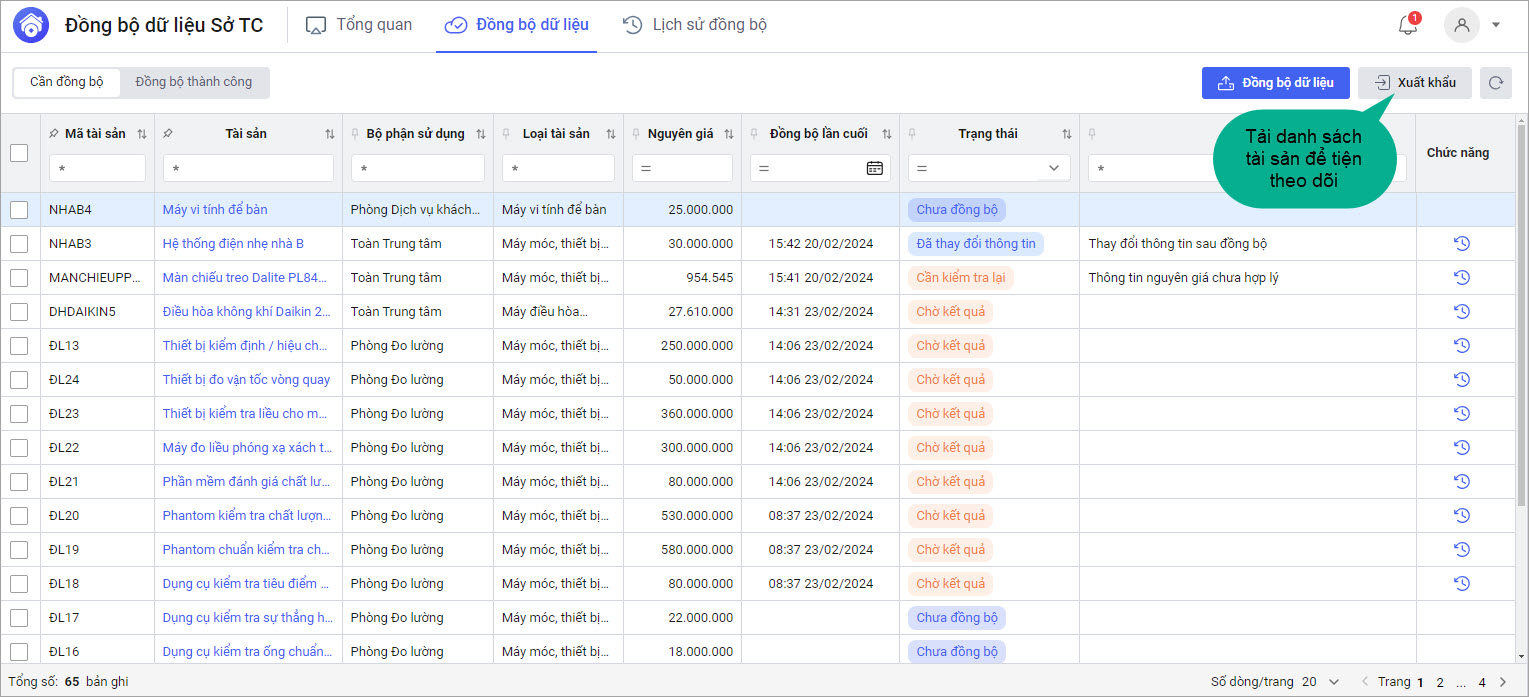Expand the Trạng thái filter dropdown

[x=1053, y=168]
